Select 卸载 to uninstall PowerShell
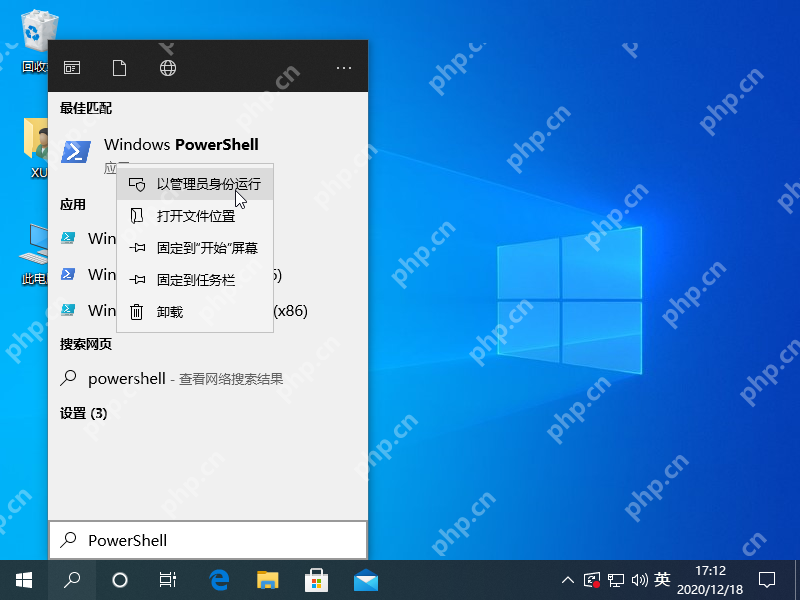800x600 pixels. 170,312
